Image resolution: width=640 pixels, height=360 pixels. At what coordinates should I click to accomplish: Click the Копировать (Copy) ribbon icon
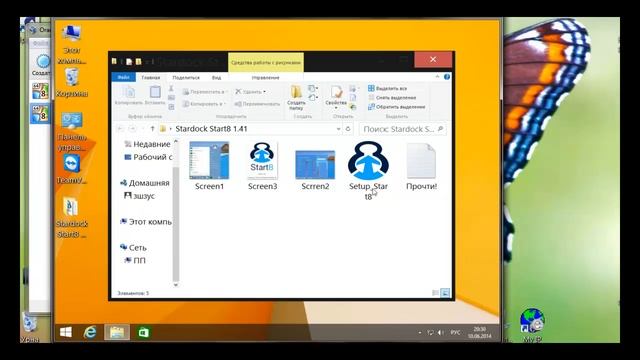tap(129, 96)
